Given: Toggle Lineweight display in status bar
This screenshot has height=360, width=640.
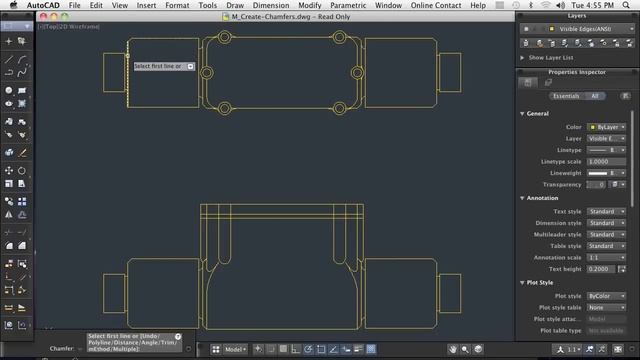Looking at the screenshot, I should coord(358,349).
